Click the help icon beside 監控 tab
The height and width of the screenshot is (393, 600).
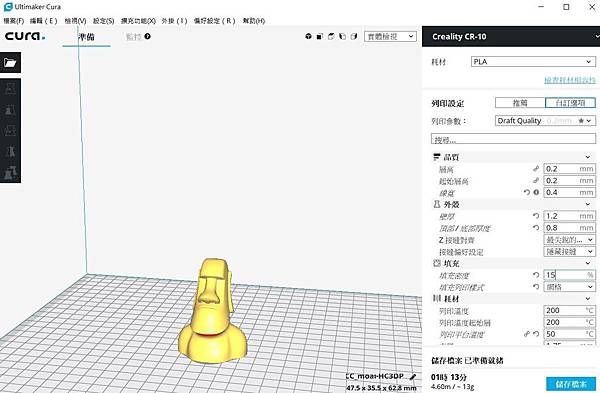pyautogui.click(x=148, y=36)
